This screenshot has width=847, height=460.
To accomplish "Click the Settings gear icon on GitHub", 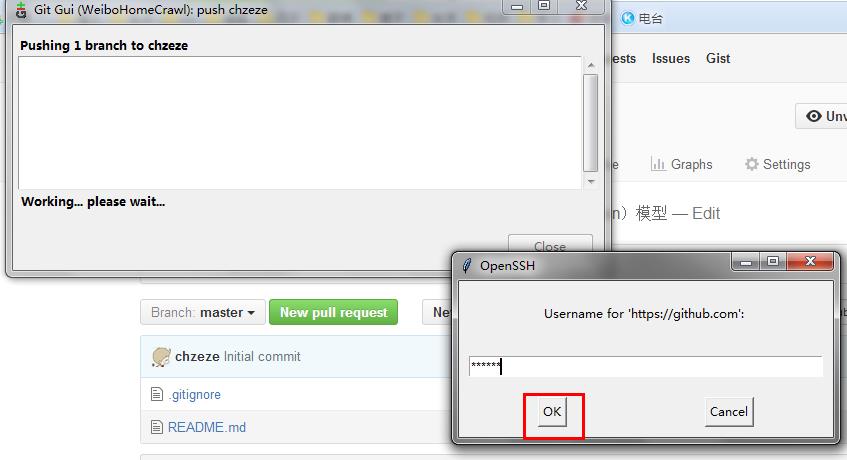I will (751, 164).
